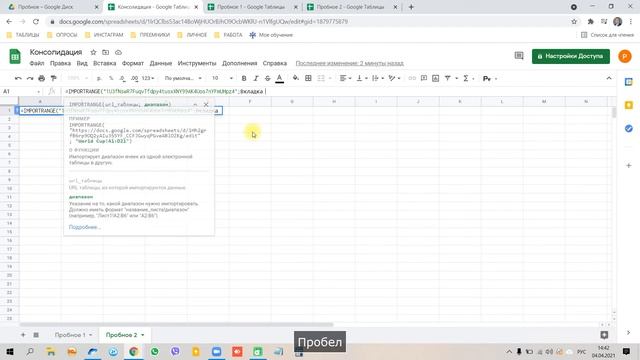Open the functions sigma menu

(x=468, y=78)
